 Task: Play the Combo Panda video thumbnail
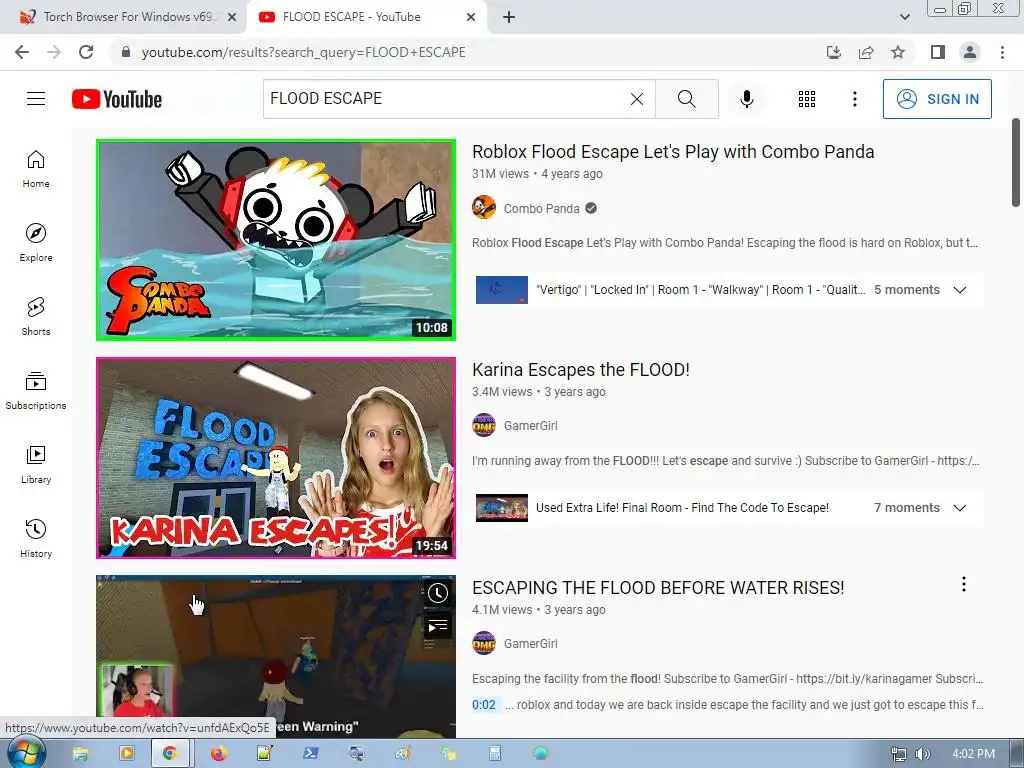[x=276, y=240]
